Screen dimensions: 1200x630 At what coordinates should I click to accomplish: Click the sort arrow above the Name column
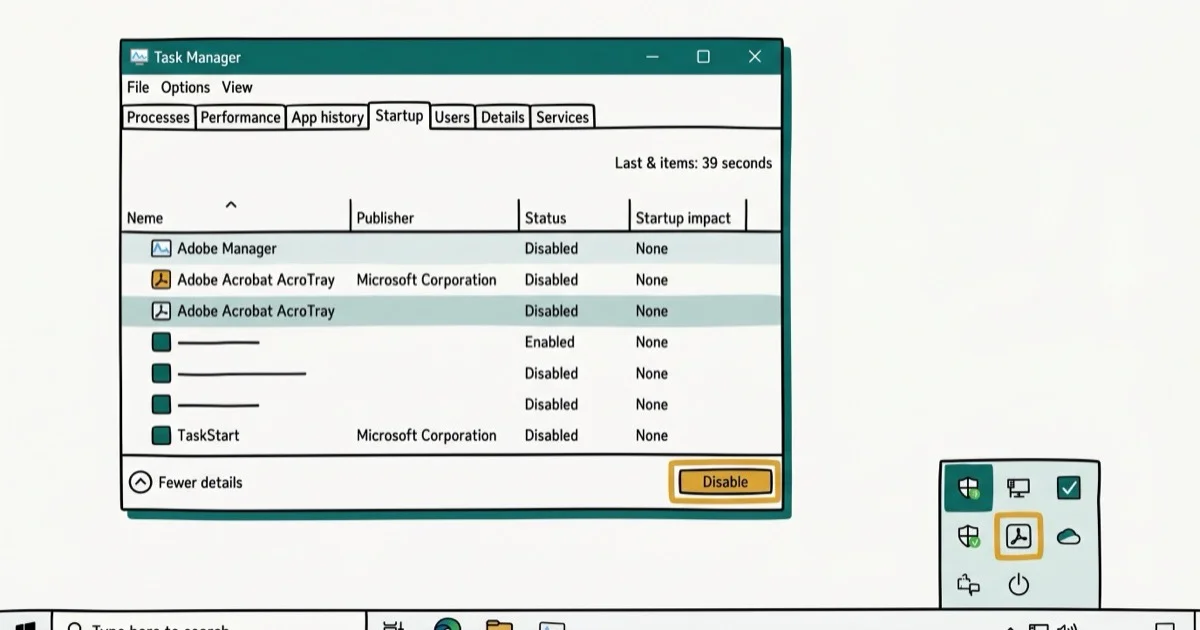231,204
